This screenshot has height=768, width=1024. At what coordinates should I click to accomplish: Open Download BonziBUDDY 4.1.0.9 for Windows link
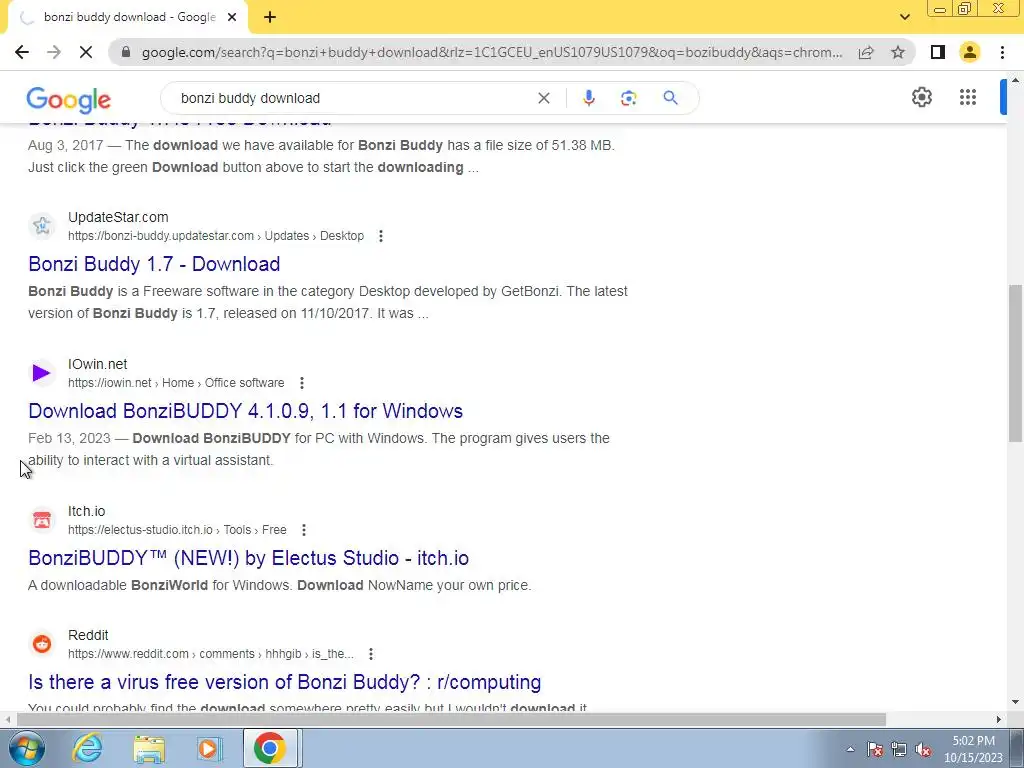click(246, 411)
